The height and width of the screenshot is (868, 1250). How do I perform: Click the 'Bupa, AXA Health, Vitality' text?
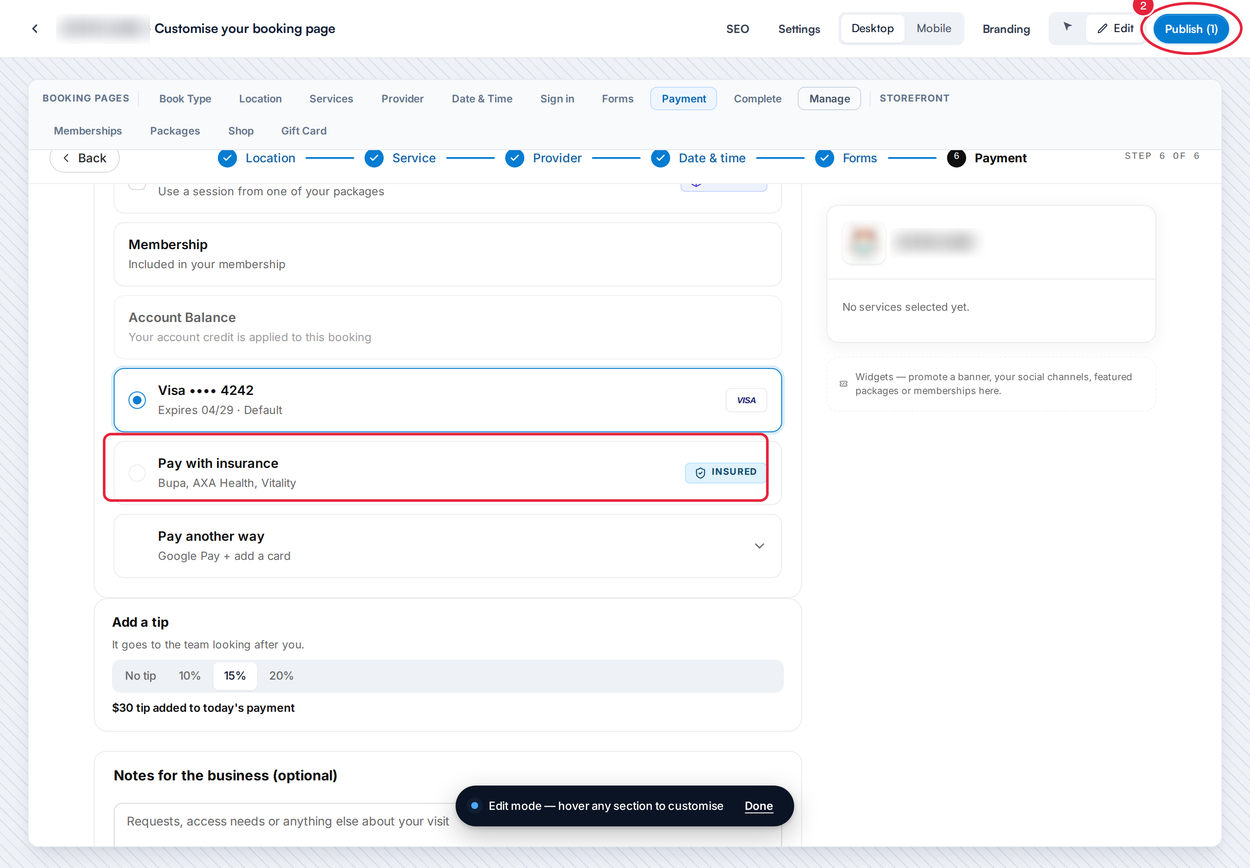227,483
